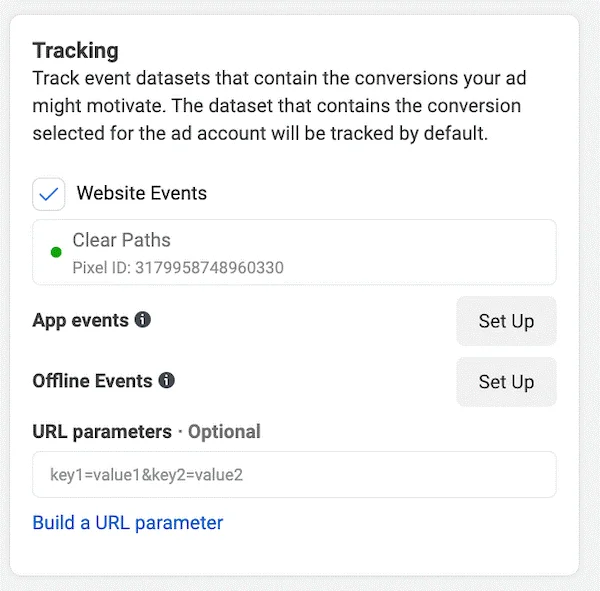Select the Clear Paths dataset name
The height and width of the screenshot is (591, 600).
121,240
